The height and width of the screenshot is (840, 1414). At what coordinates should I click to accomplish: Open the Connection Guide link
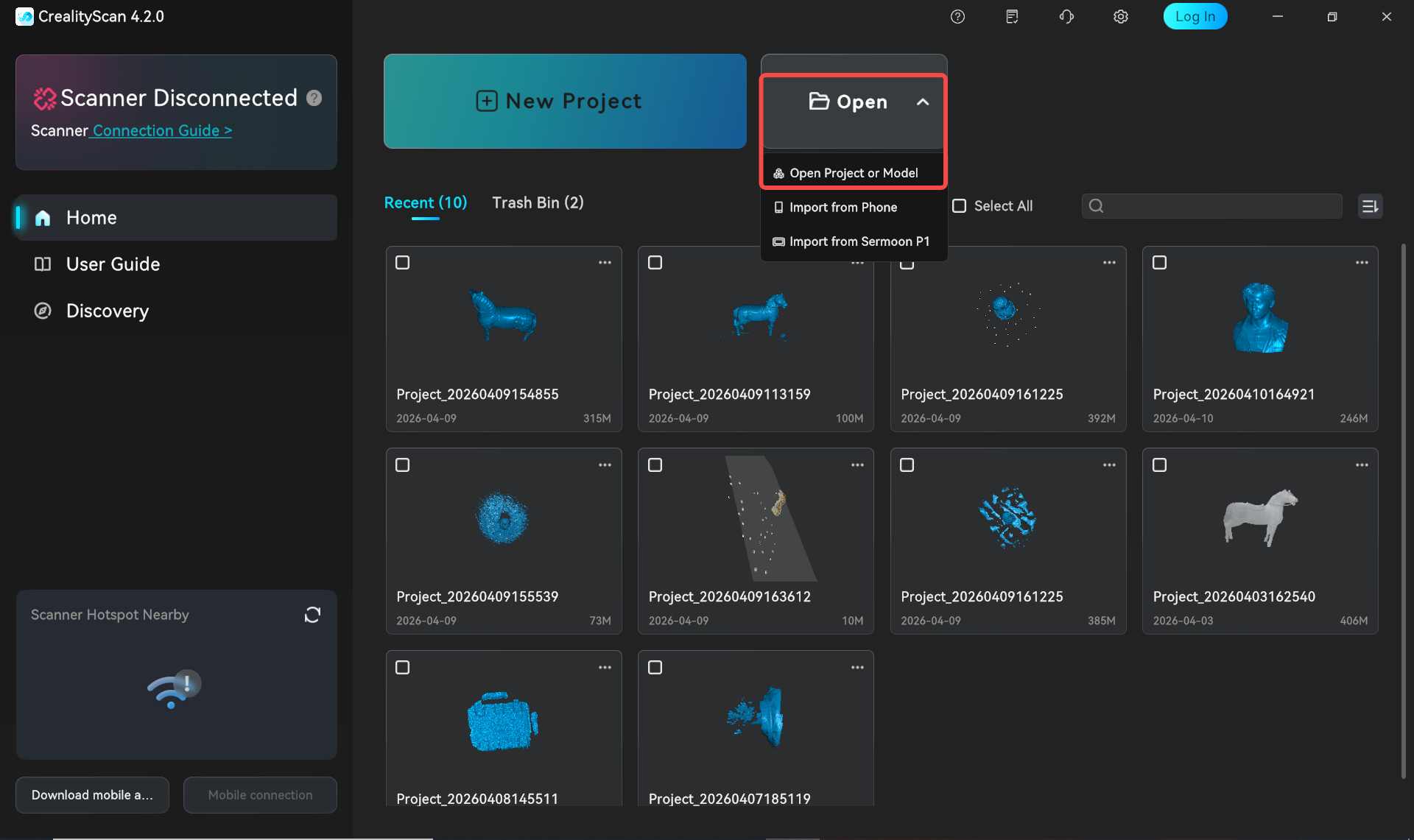pos(162,131)
